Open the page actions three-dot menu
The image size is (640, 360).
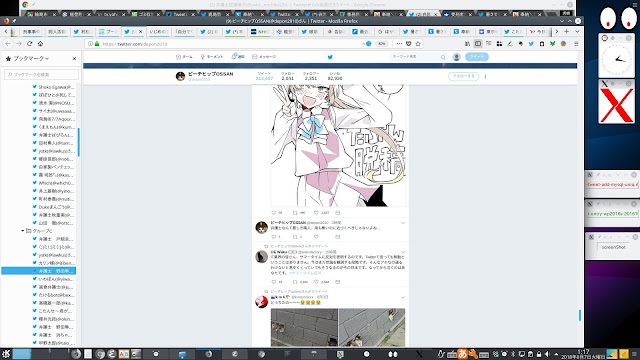[399, 44]
